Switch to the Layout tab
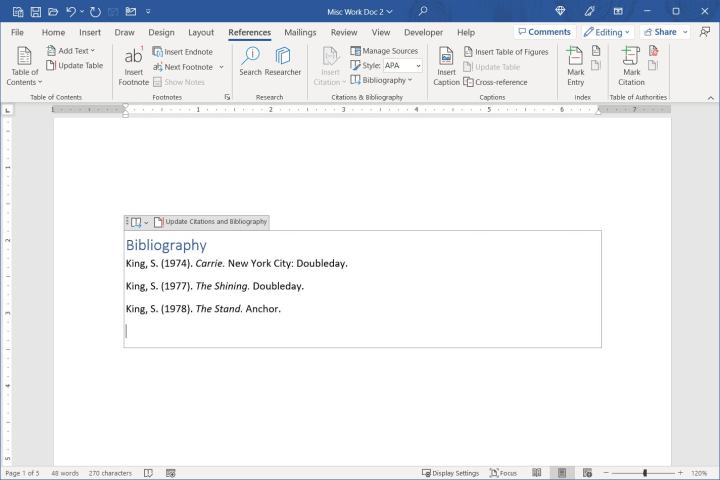720x480 pixels. point(201,32)
